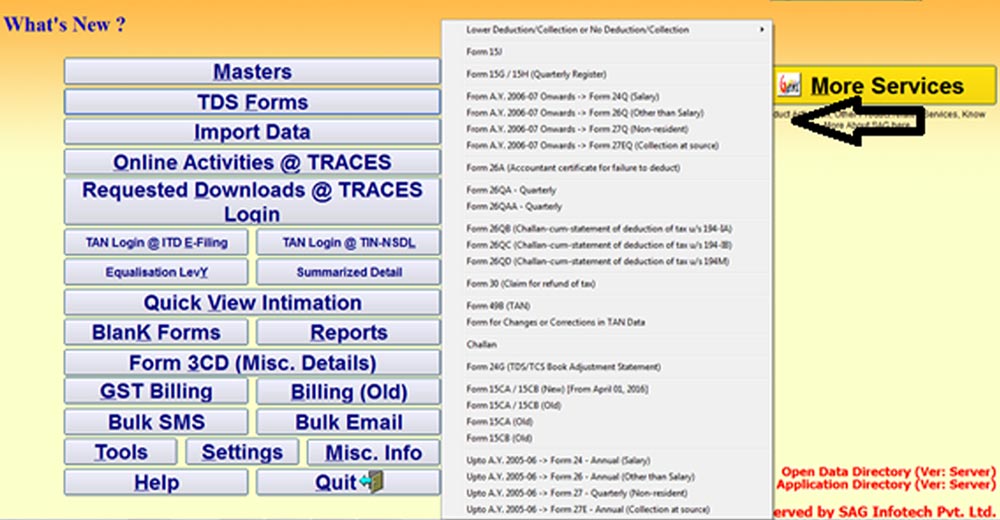Select the Challan menu item

point(481,344)
